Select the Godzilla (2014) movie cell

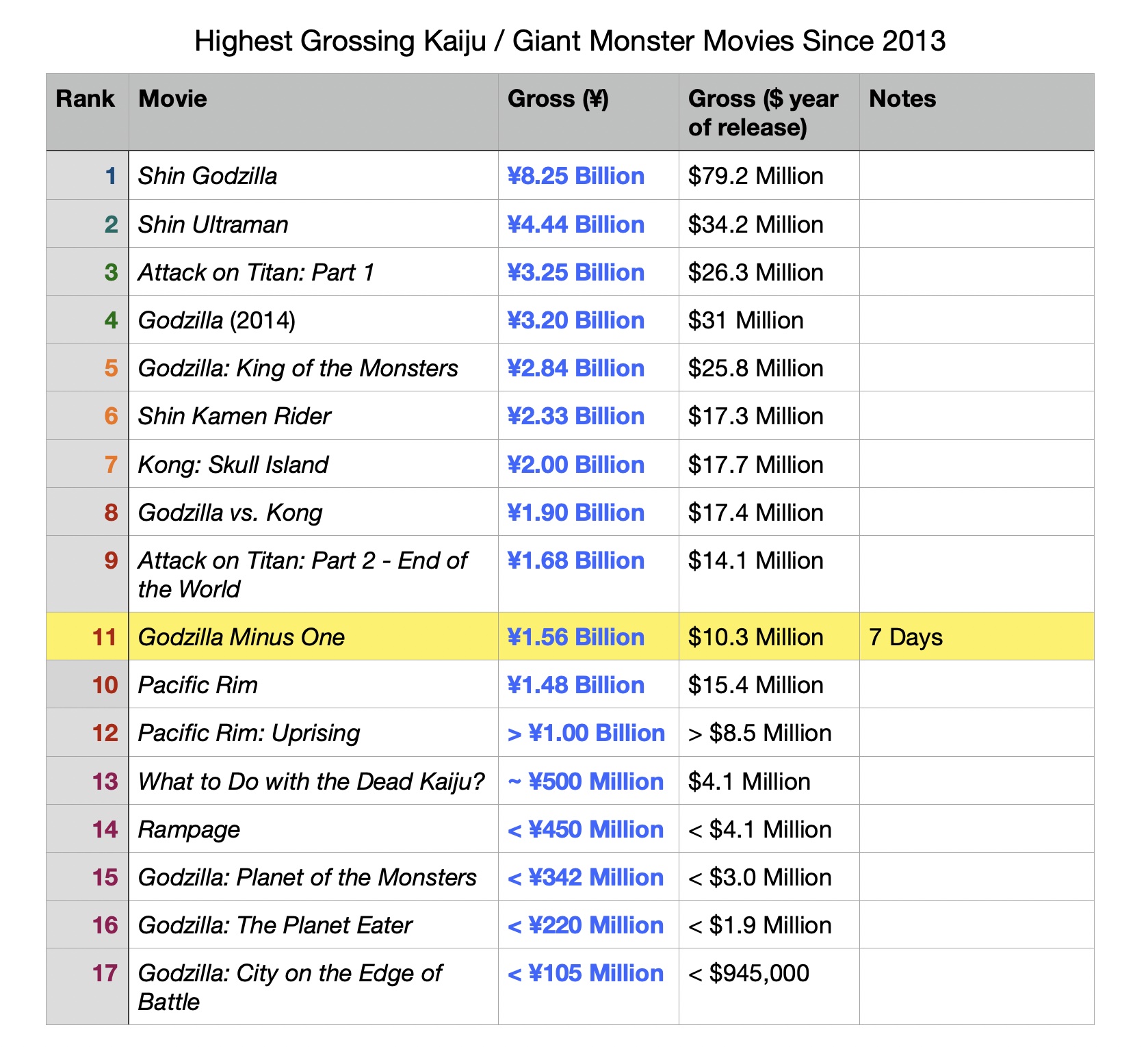pyautogui.click(x=217, y=320)
